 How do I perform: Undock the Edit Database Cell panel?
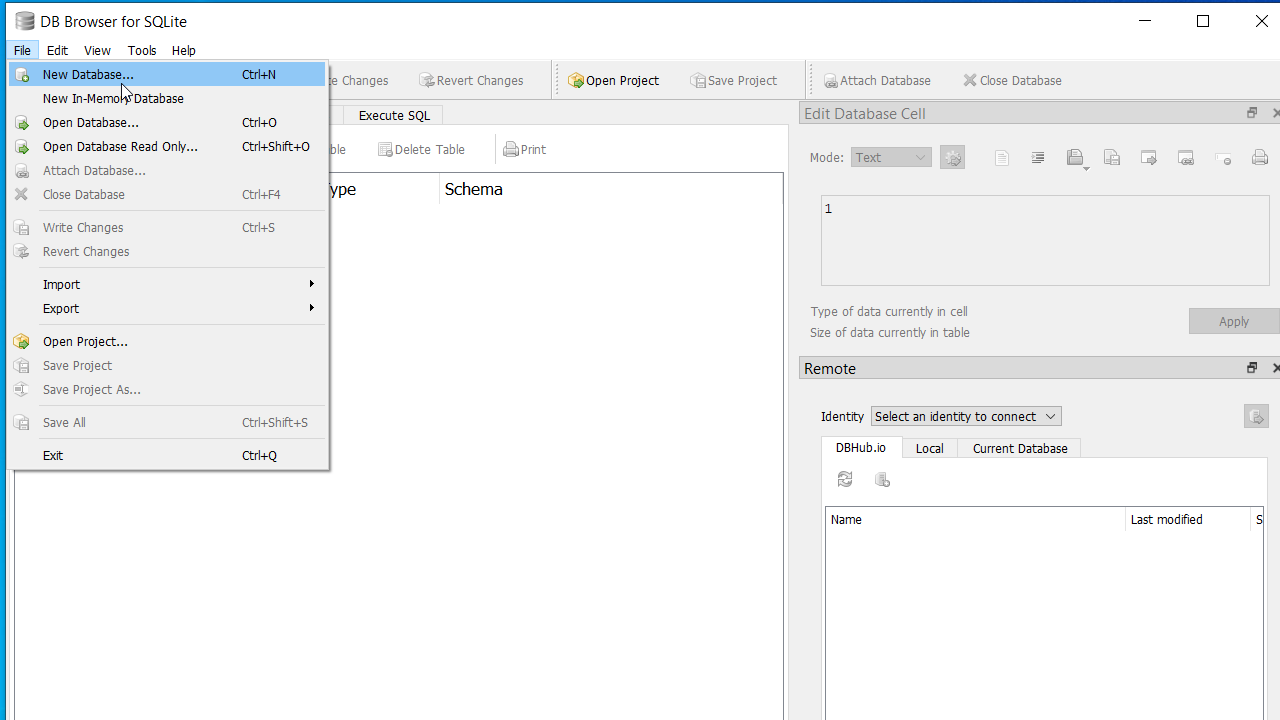pos(1252,113)
